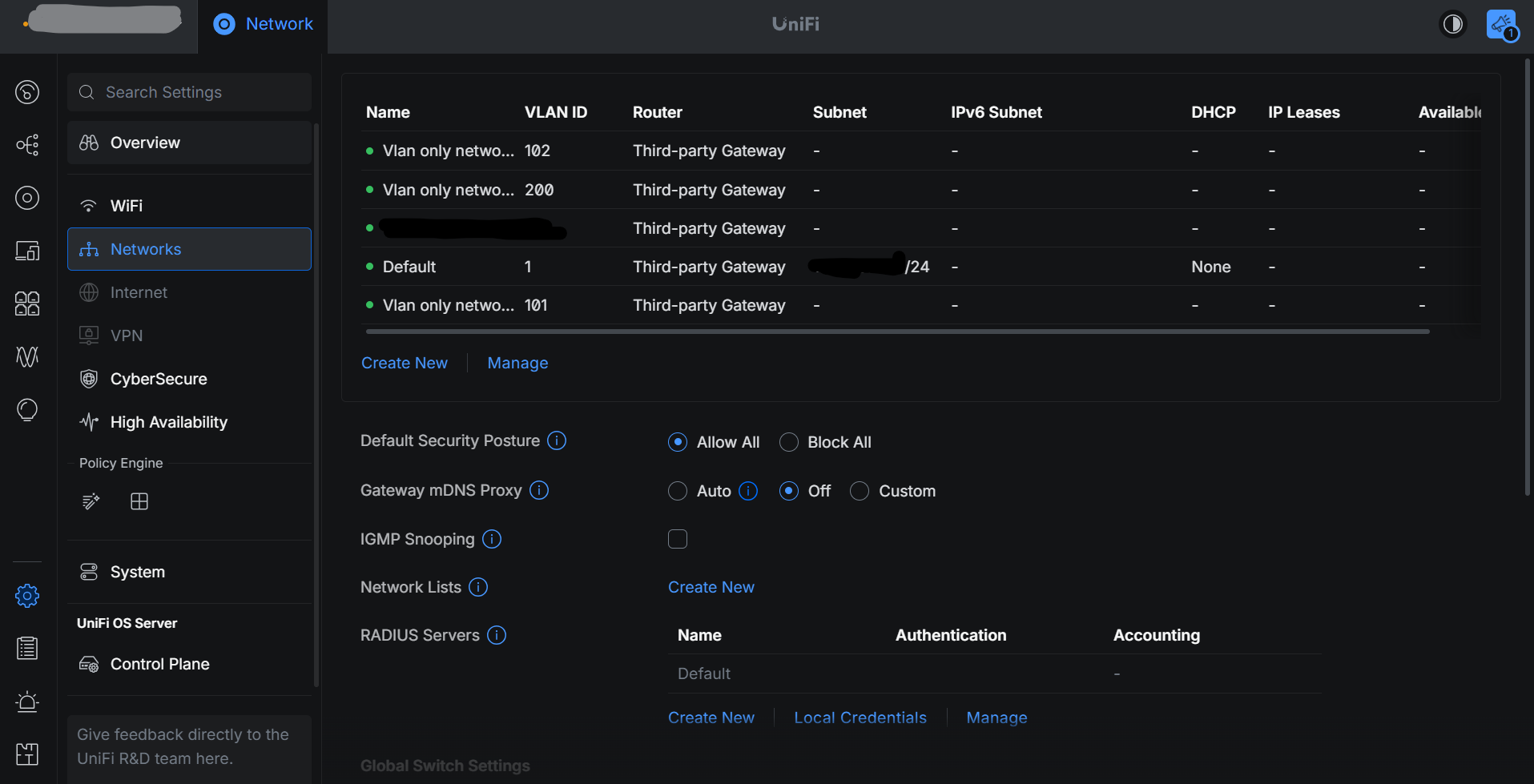Click the Search Settings field
Image resolution: width=1534 pixels, height=784 pixels.
(x=189, y=92)
